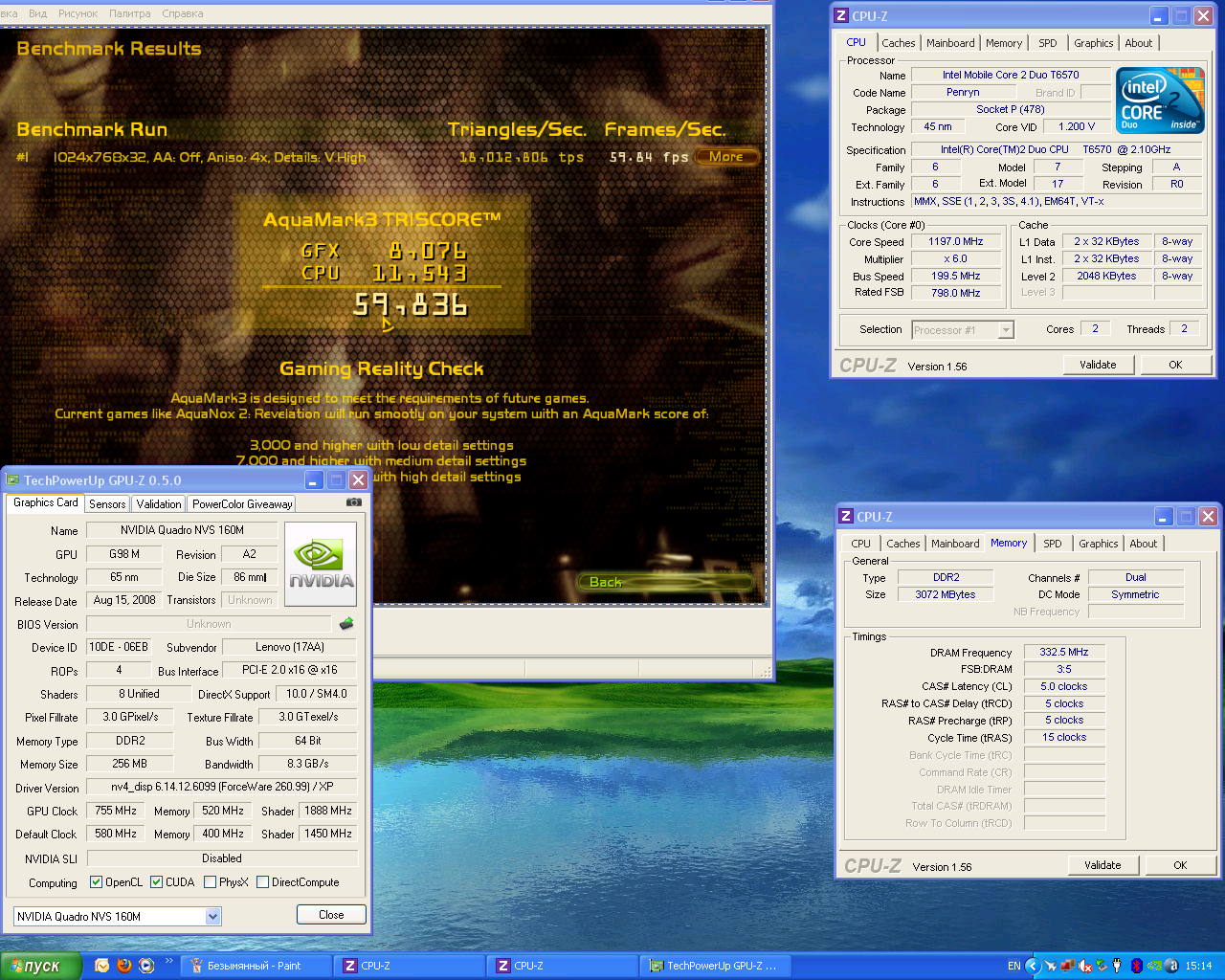Screen dimensions: 1225x980
Task: Click the '332.5 MHz' DRAM Frequency value
Action: click(1064, 652)
